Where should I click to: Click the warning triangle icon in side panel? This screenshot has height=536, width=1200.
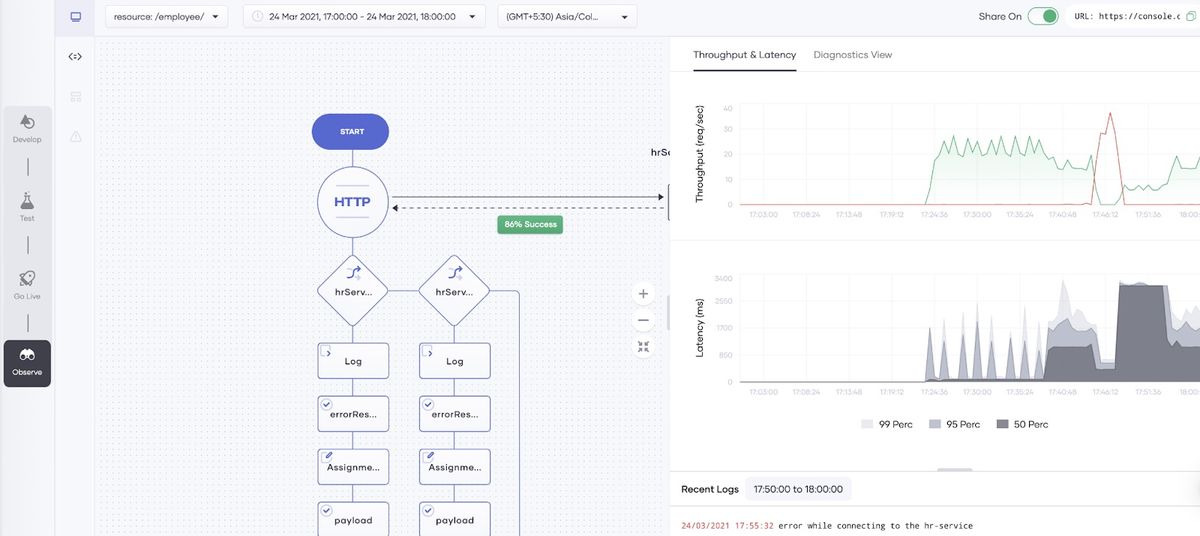(x=75, y=136)
